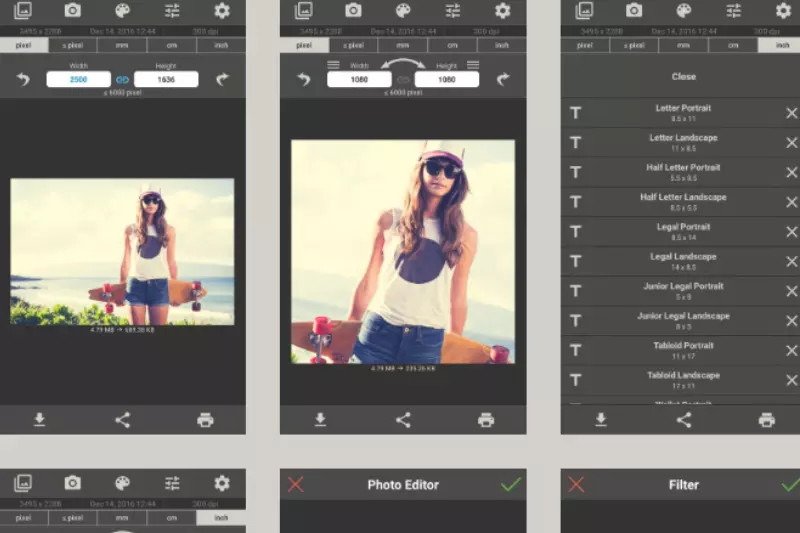
Task: Select ≤pixel tab on square 1080 screen
Action: coord(353,45)
